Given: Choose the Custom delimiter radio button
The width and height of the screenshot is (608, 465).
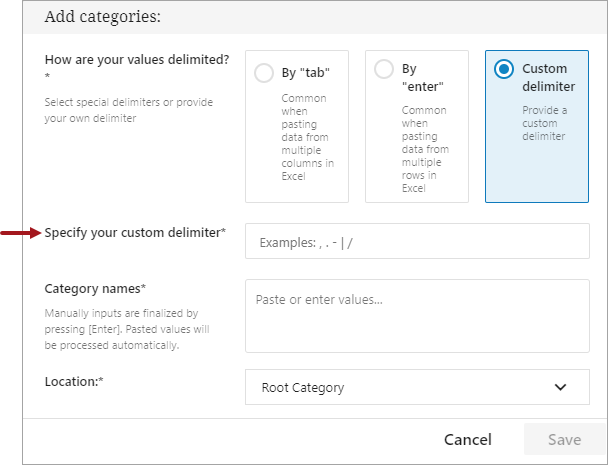Looking at the screenshot, I should pyautogui.click(x=504, y=69).
